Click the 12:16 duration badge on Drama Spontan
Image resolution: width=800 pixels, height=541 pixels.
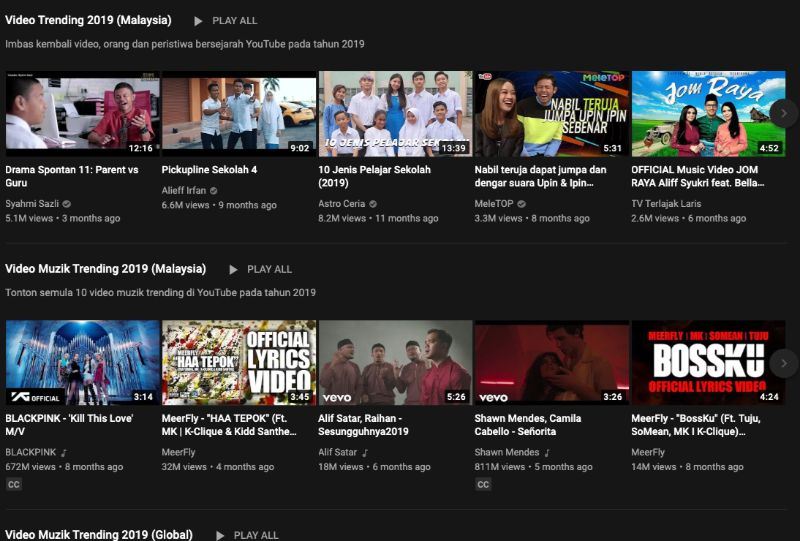coord(141,148)
